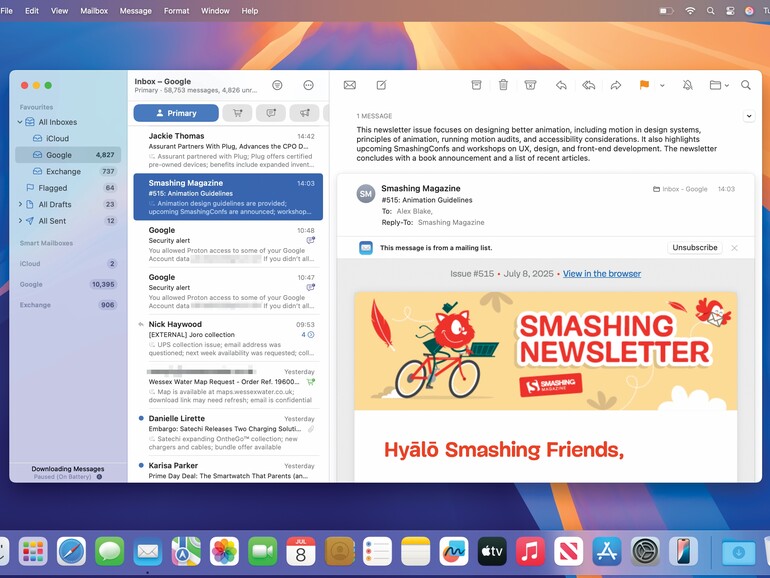Collapse the message summary chevron
Image resolution: width=770 pixels, height=578 pixels.
[x=749, y=116]
